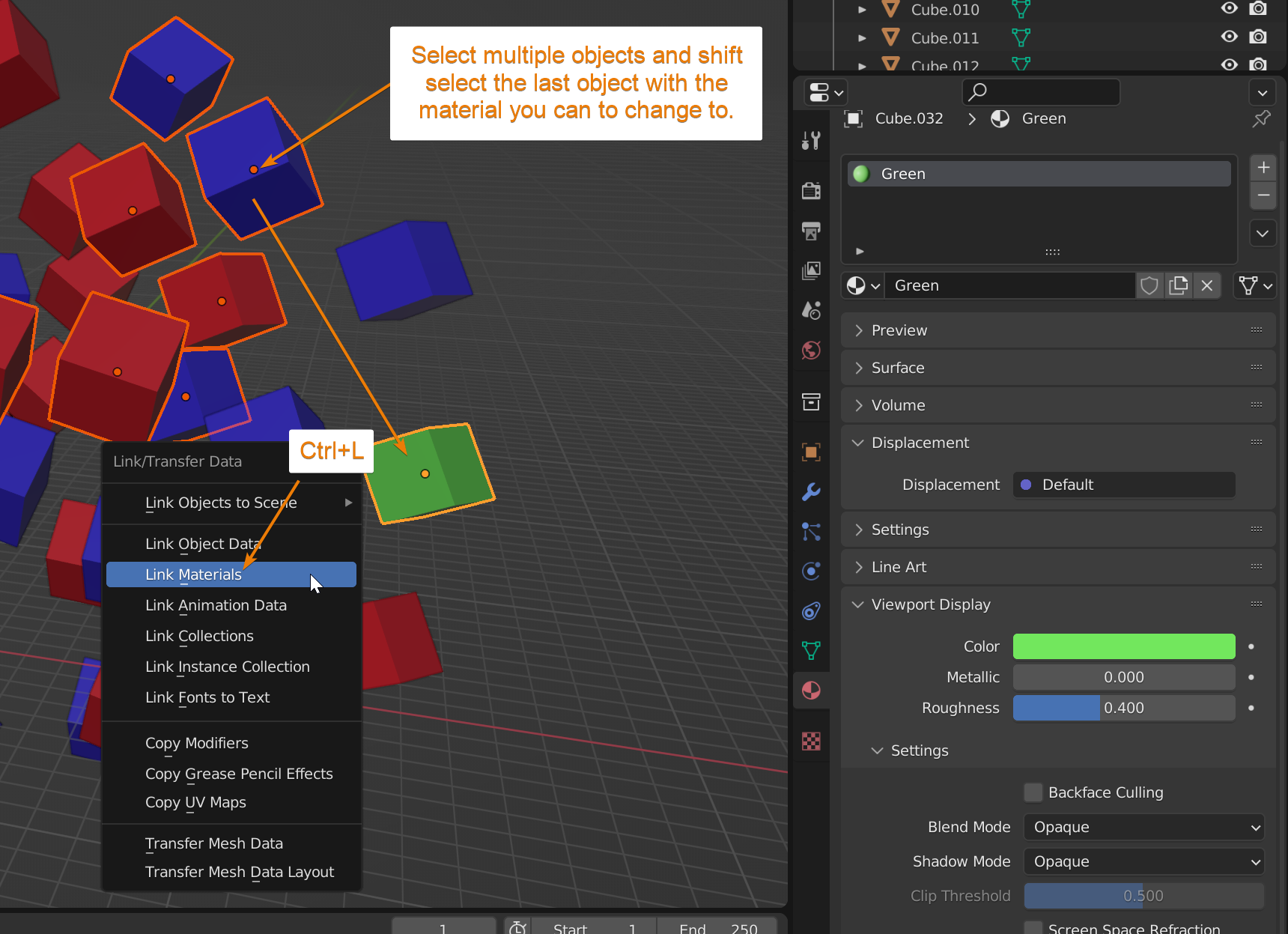
Task: Collapse the Viewport Display panel
Action: [931, 604]
